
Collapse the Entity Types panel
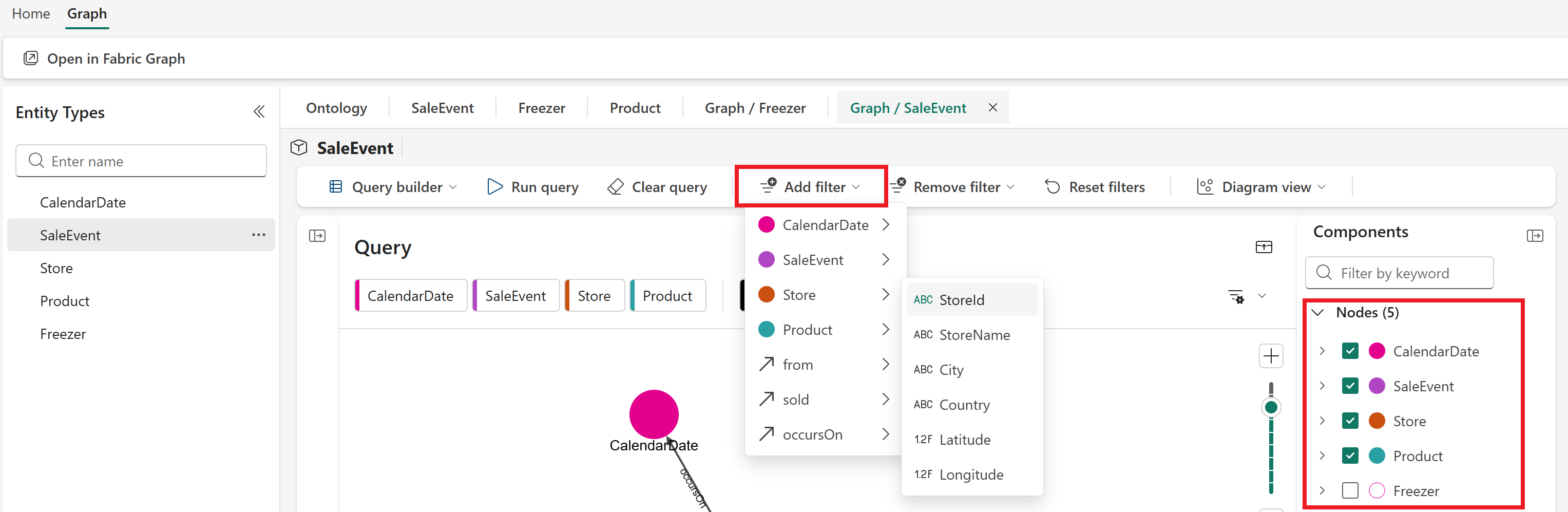click(259, 112)
